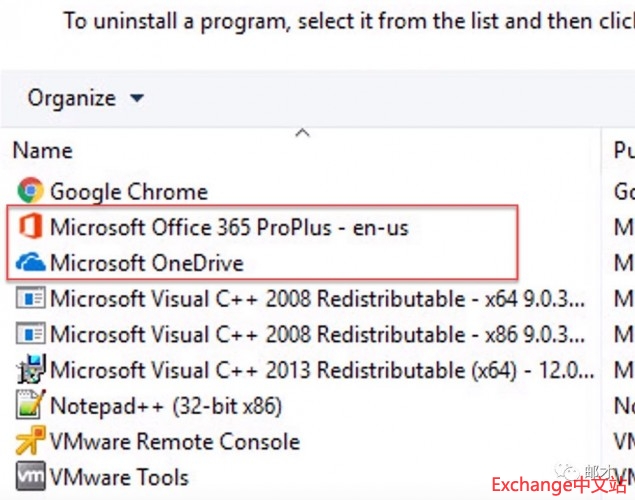
Task: Select Notepad++ (32-bit x86) entry
Action: pyautogui.click(x=166, y=406)
